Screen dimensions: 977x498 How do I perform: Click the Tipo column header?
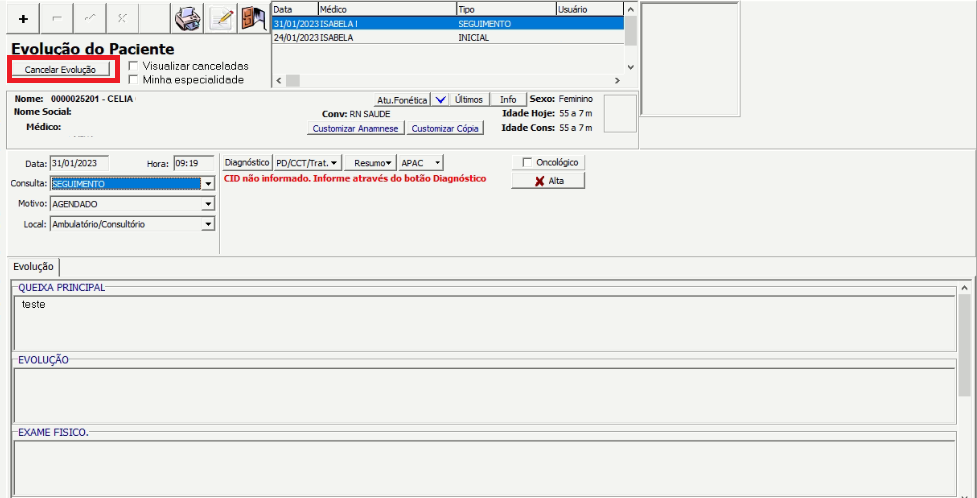(x=506, y=9)
